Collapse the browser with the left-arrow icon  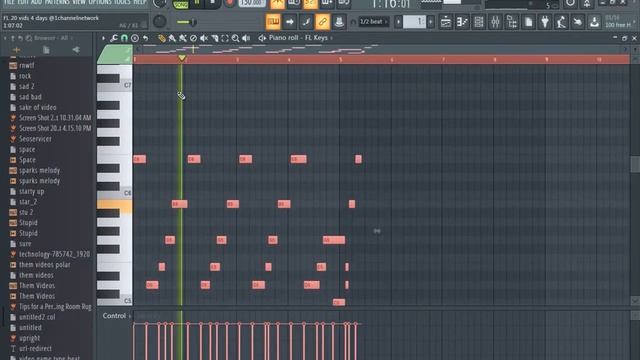[x=76, y=50]
